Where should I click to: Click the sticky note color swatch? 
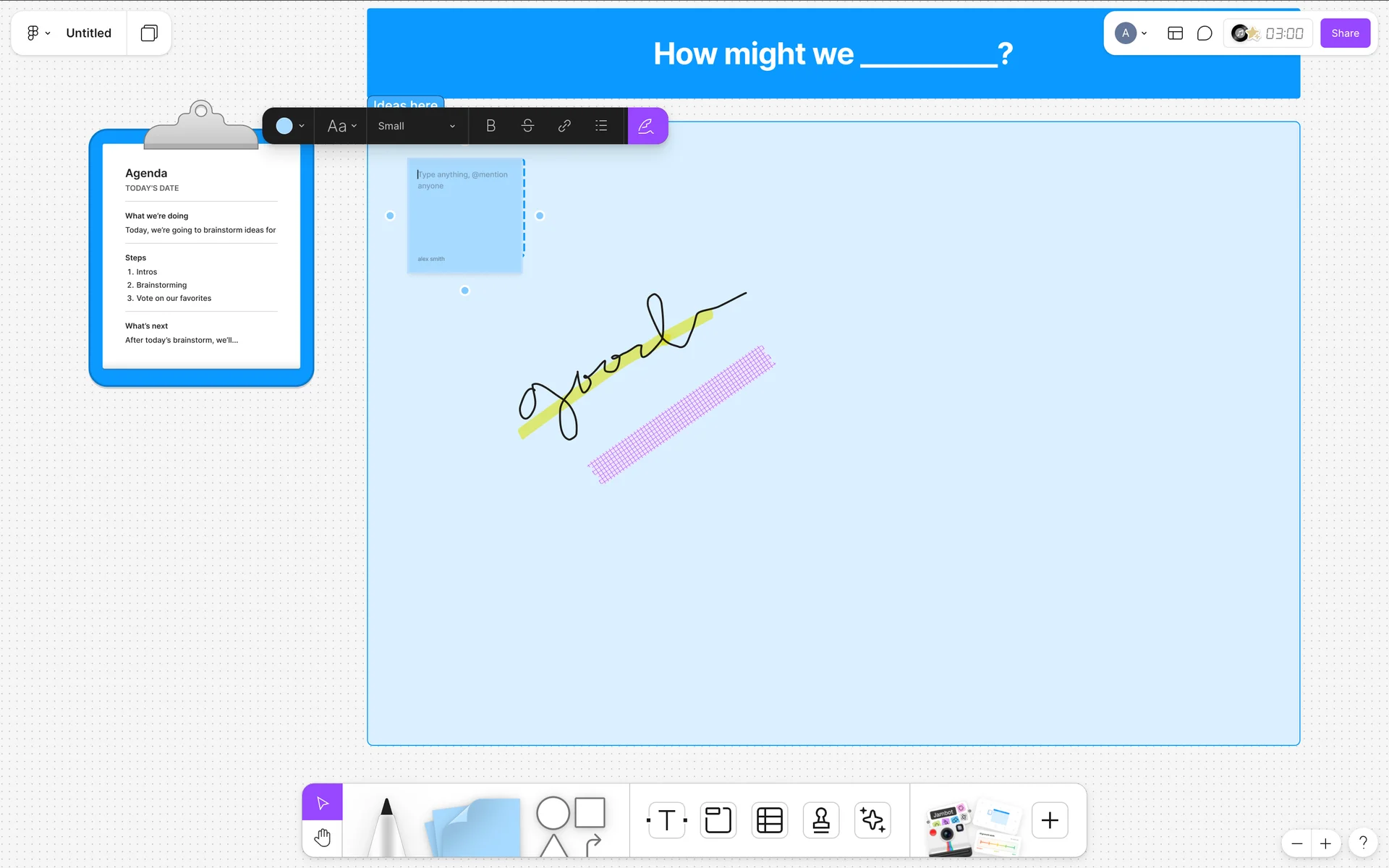[x=284, y=126]
